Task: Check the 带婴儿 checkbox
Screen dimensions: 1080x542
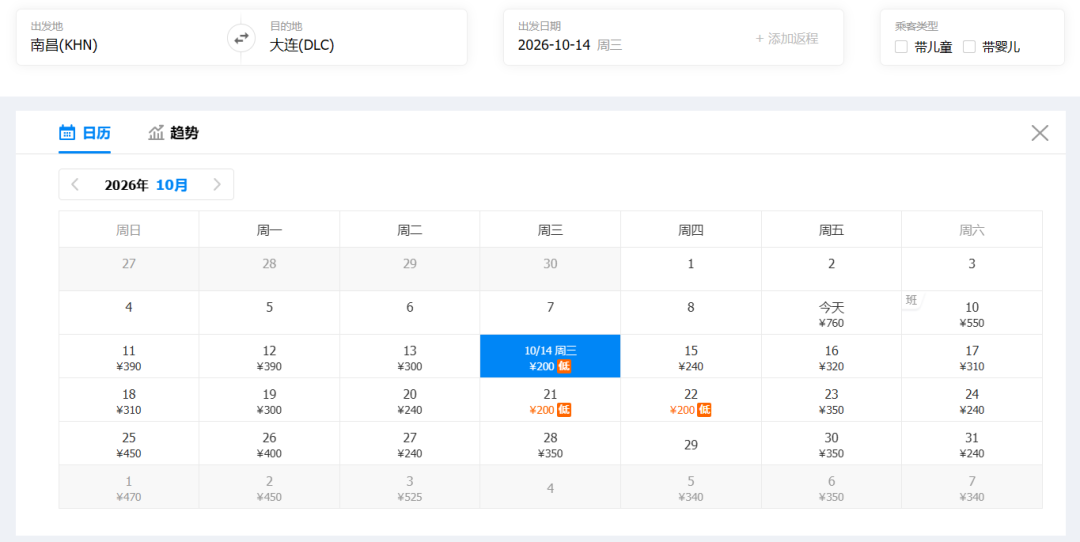Action: (969, 47)
